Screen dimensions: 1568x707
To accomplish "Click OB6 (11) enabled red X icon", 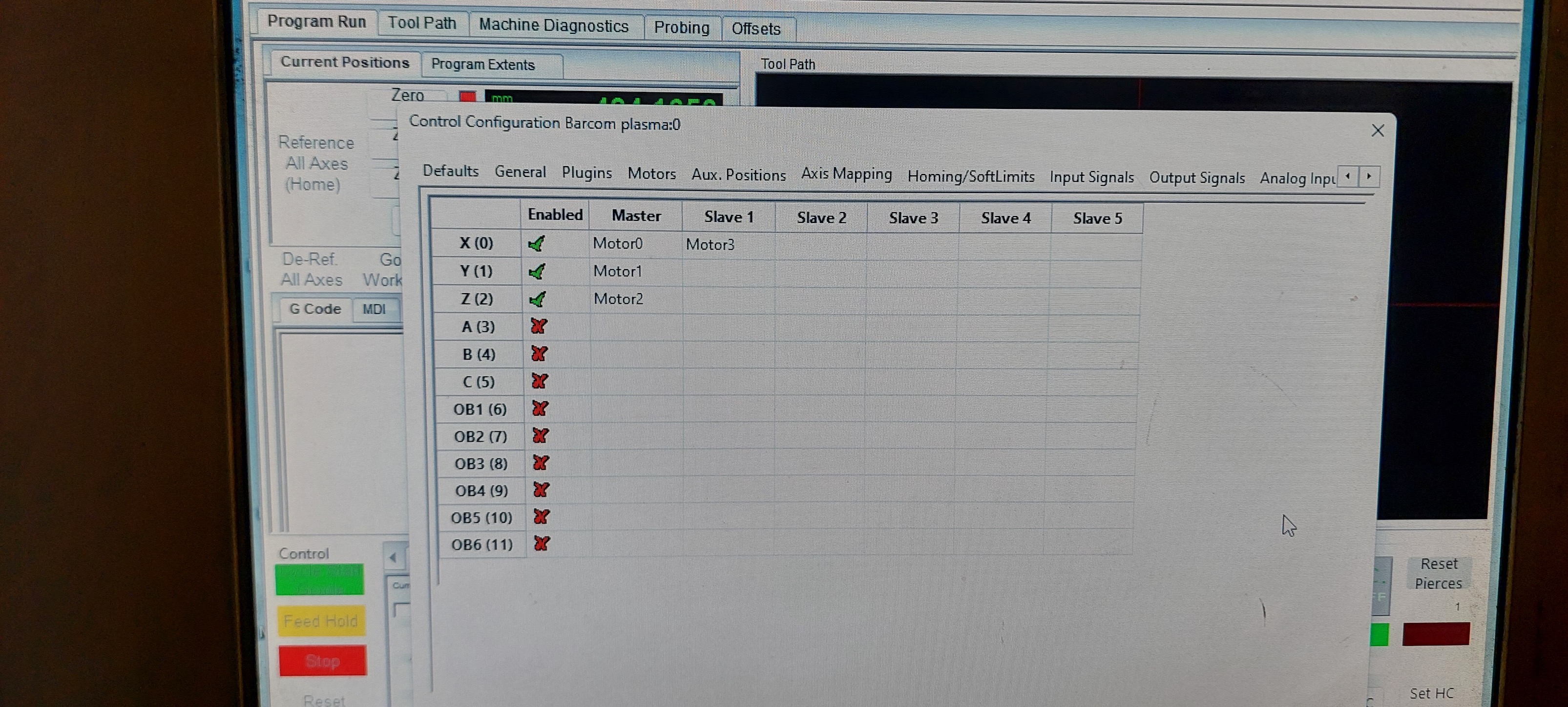I will coord(541,544).
